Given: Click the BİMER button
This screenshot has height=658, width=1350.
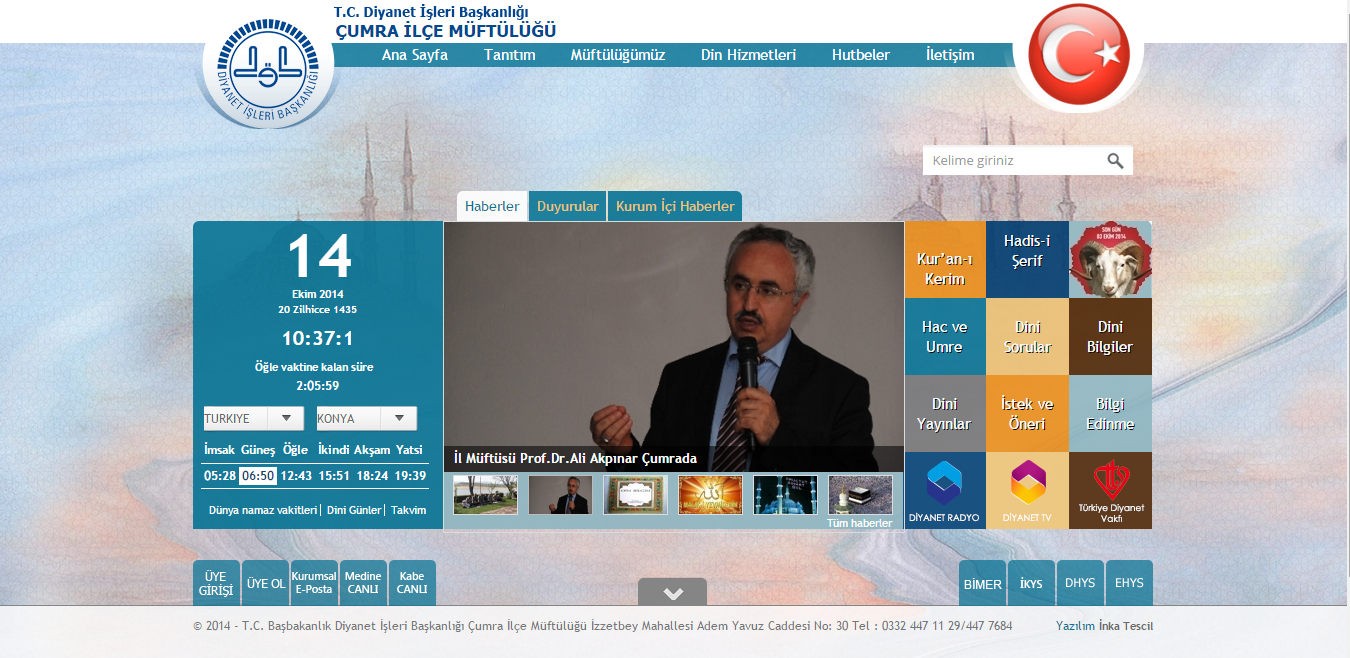Looking at the screenshot, I should tap(981, 583).
